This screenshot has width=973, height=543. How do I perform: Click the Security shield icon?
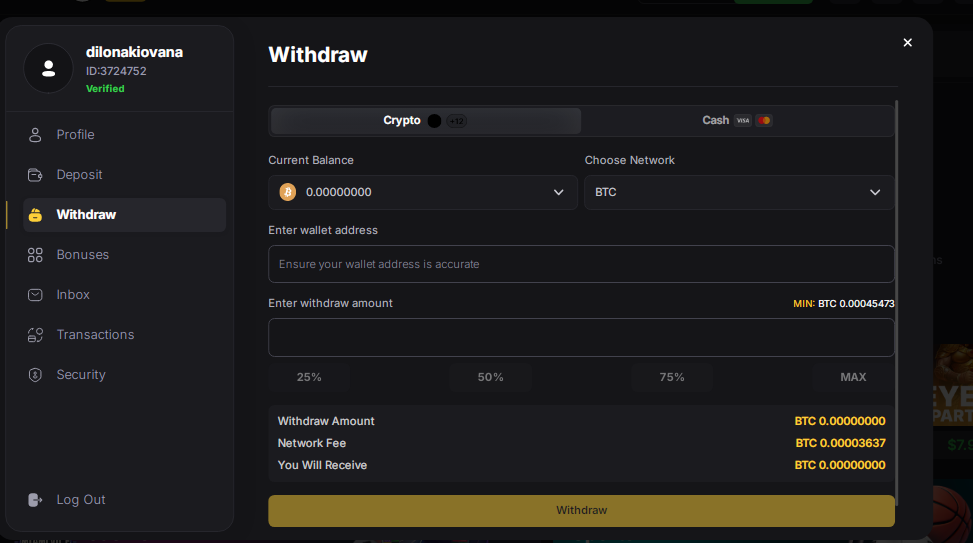click(x=35, y=375)
